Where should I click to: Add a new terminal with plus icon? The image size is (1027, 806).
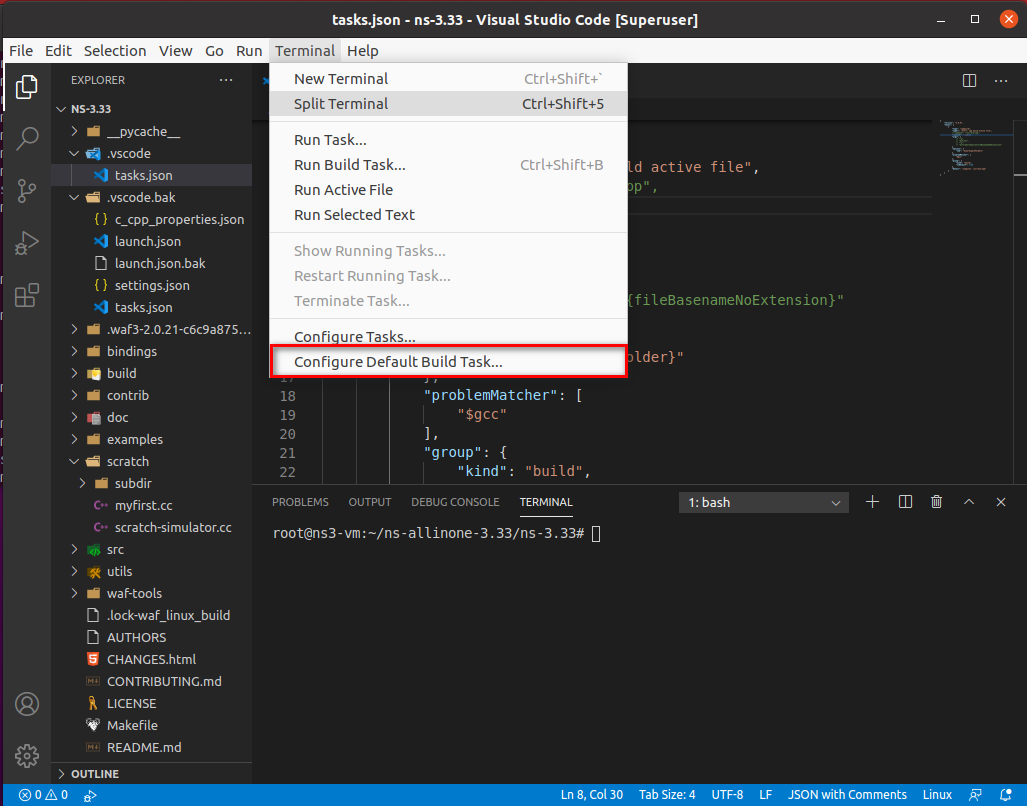pos(872,502)
